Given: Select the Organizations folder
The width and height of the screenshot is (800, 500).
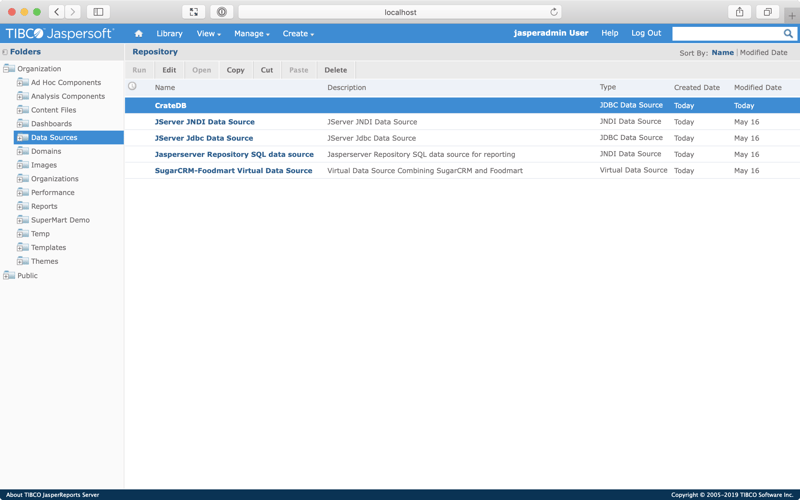Looking at the screenshot, I should (55, 179).
